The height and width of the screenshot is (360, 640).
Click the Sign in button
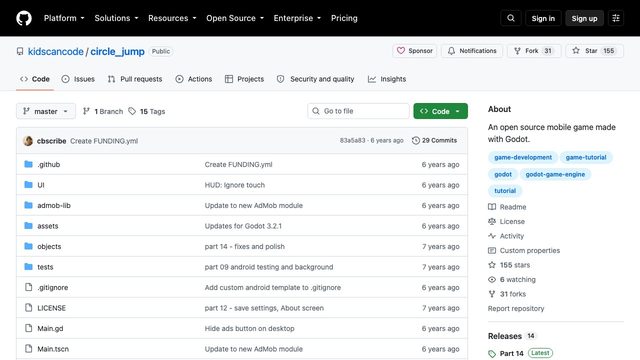[543, 18]
